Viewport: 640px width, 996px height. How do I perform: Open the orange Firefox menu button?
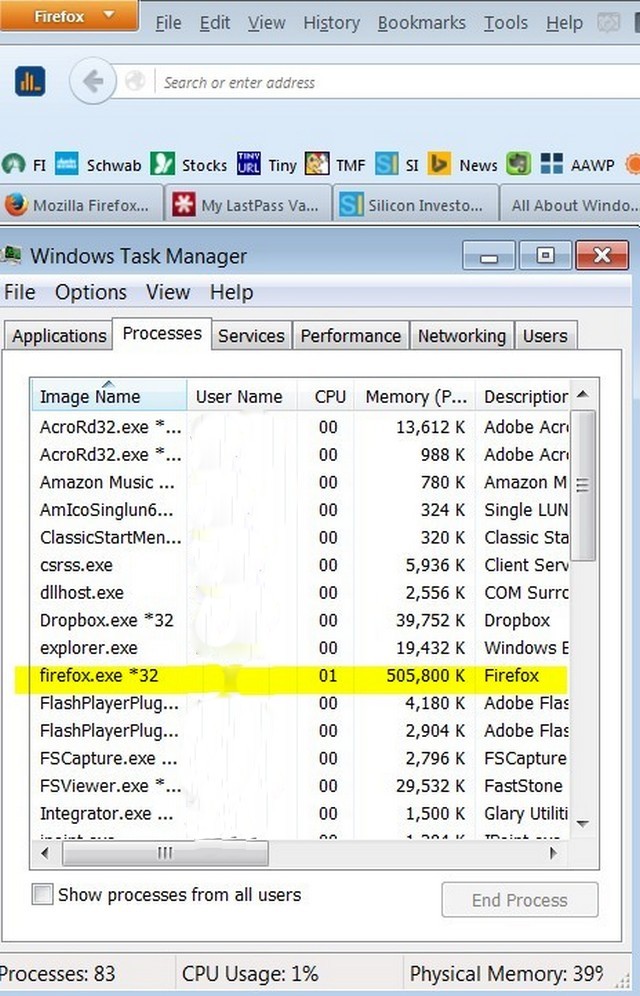(x=69, y=15)
